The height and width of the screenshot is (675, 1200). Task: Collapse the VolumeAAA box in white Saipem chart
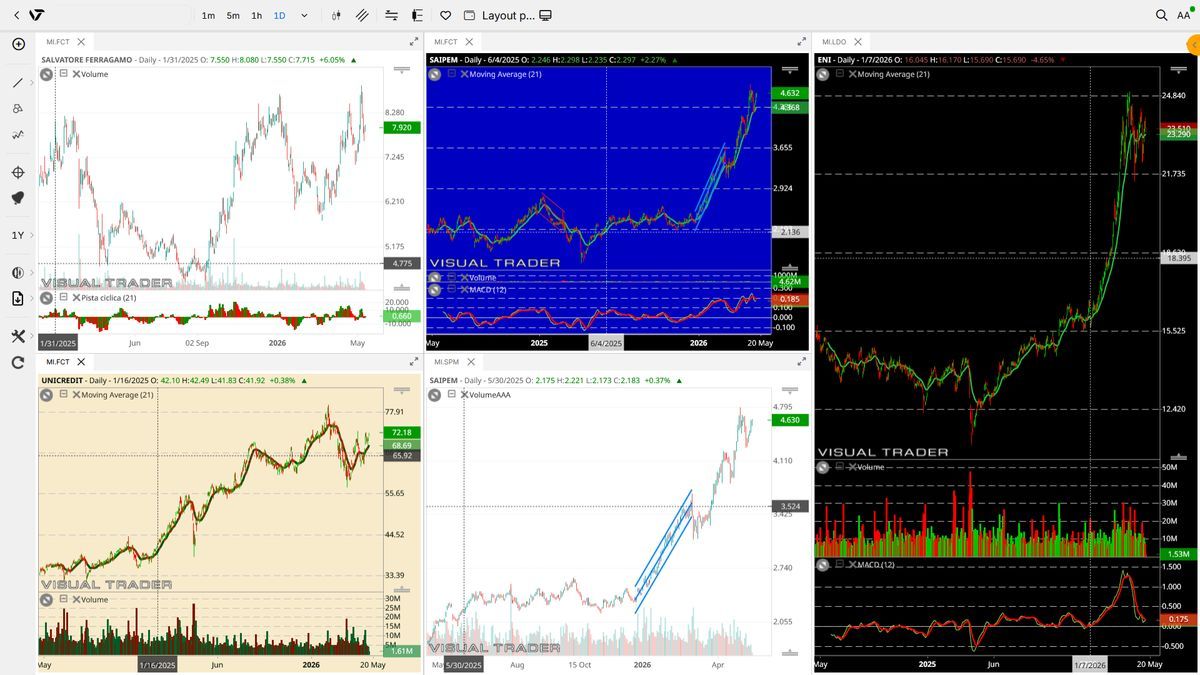(x=452, y=394)
